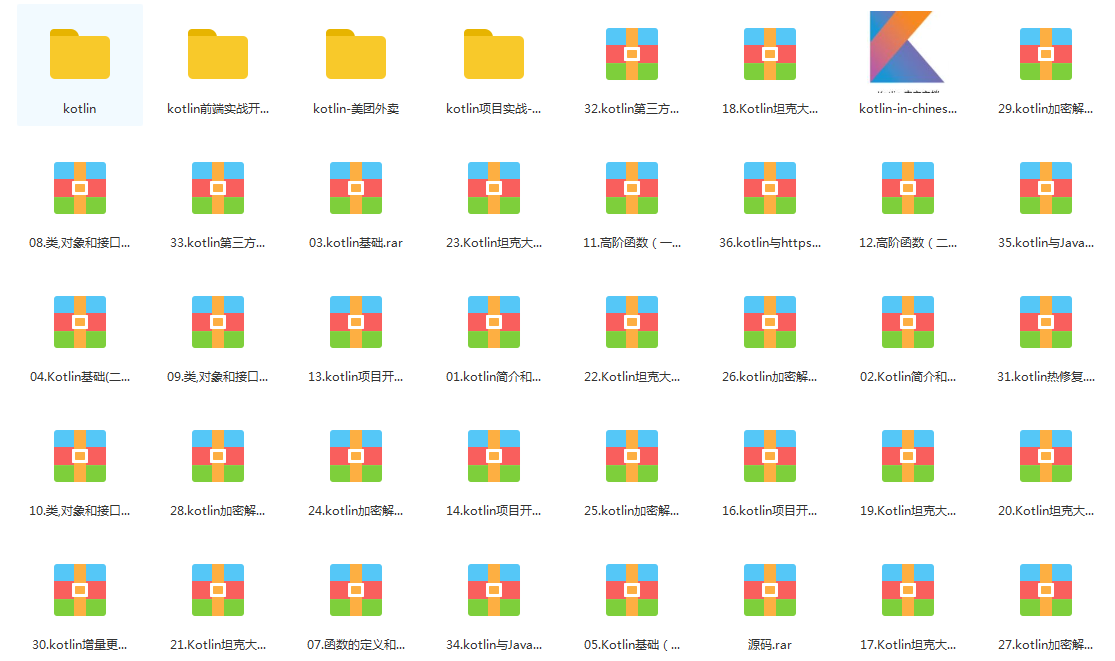Click the file name 25.kotlin加密解...
Viewport: 1115px width, 661px height.
point(631,510)
